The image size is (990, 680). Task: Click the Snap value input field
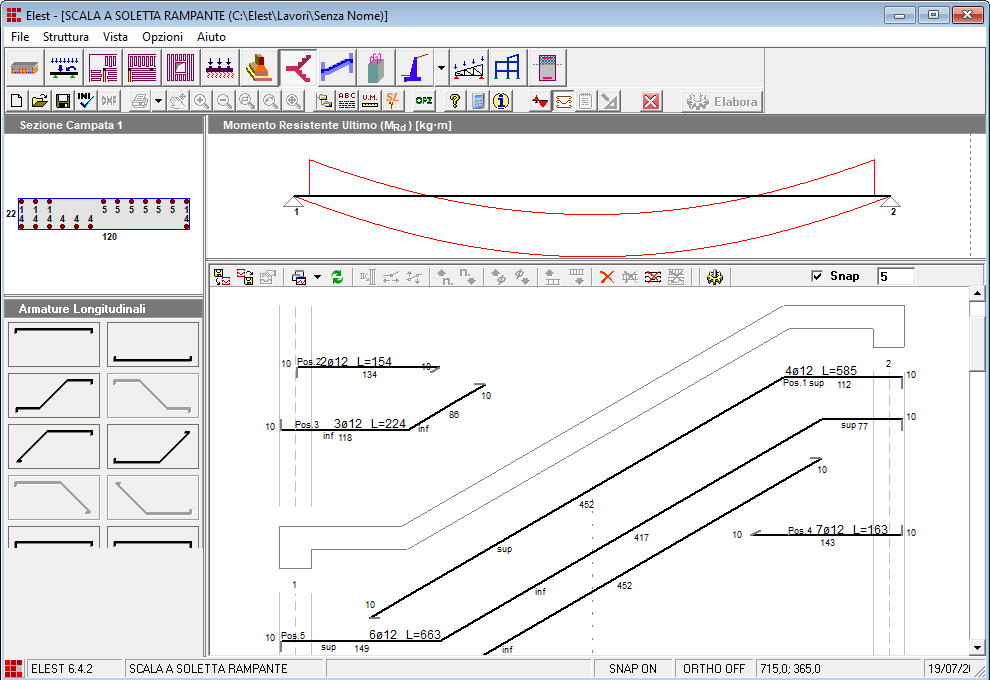(895, 276)
